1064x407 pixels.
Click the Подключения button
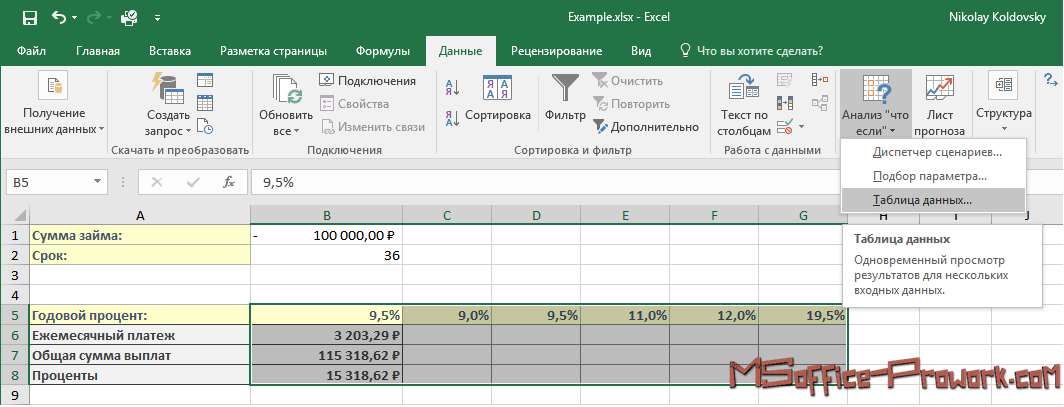367,81
